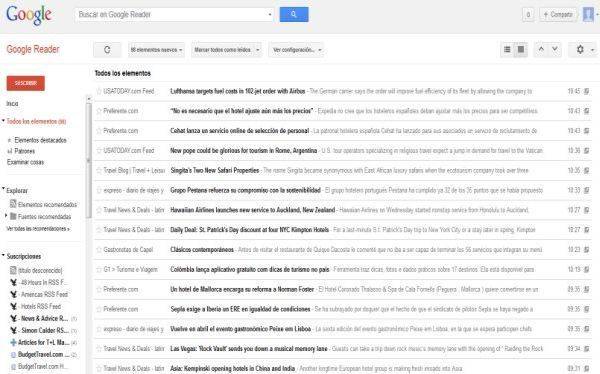600x374 pixels.
Task: Select Examinar cosas in the sidebar
Action: [x=25, y=162]
